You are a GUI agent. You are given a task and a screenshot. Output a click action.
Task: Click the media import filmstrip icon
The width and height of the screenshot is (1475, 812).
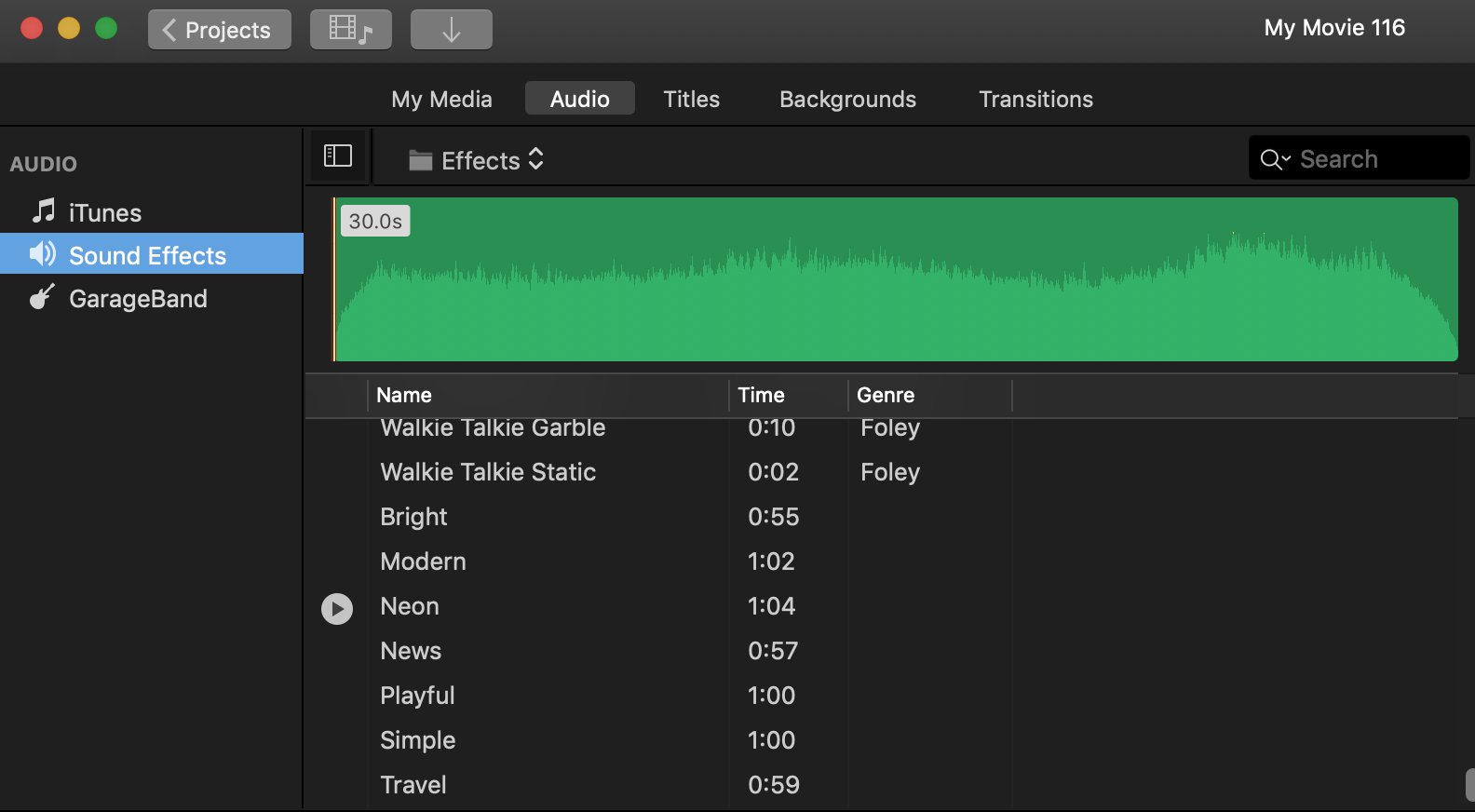click(x=350, y=30)
